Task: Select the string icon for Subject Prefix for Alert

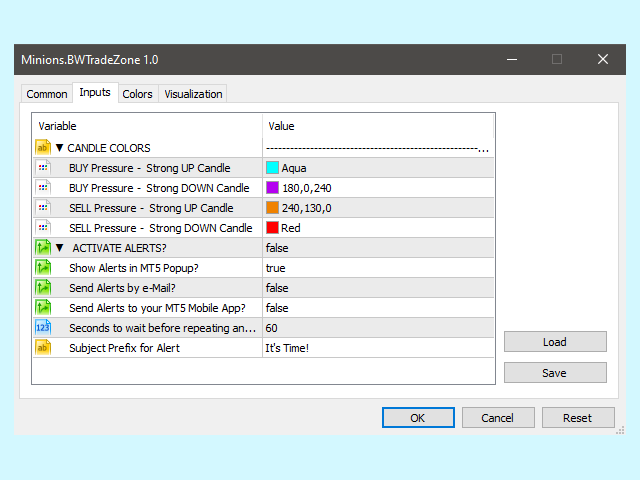Action: coord(43,348)
